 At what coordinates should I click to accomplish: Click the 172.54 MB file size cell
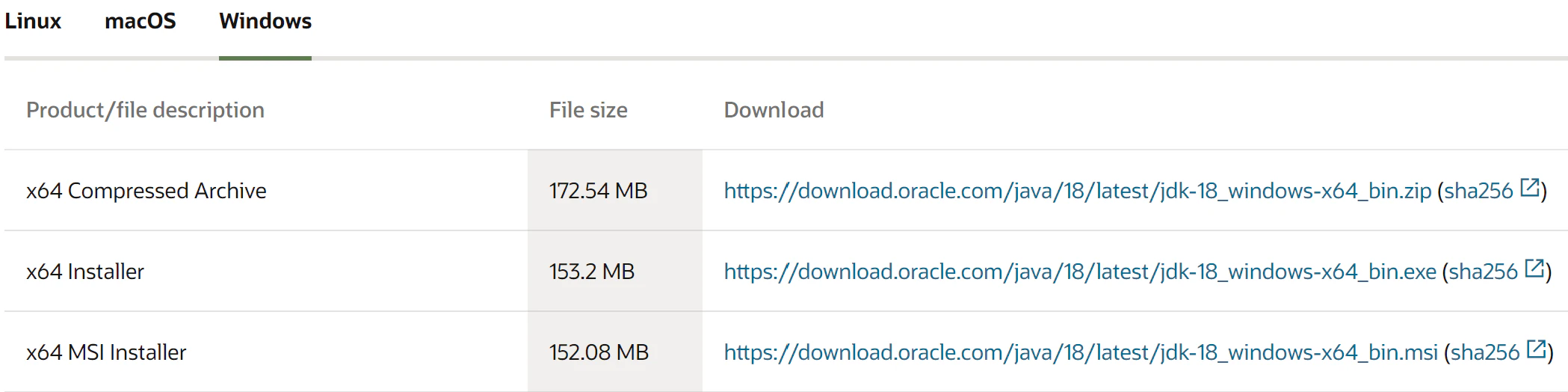pyautogui.click(x=615, y=191)
